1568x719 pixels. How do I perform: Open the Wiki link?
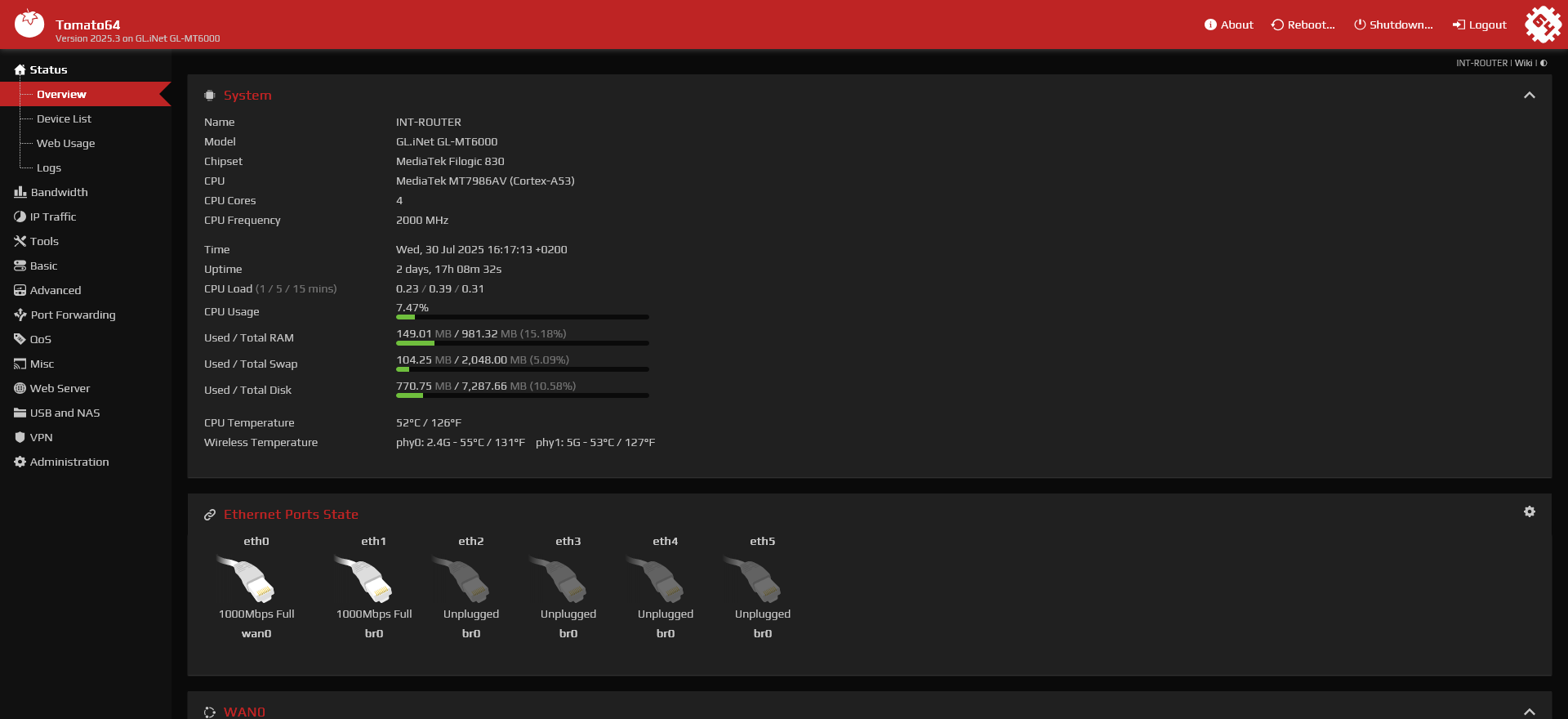[x=1524, y=63]
